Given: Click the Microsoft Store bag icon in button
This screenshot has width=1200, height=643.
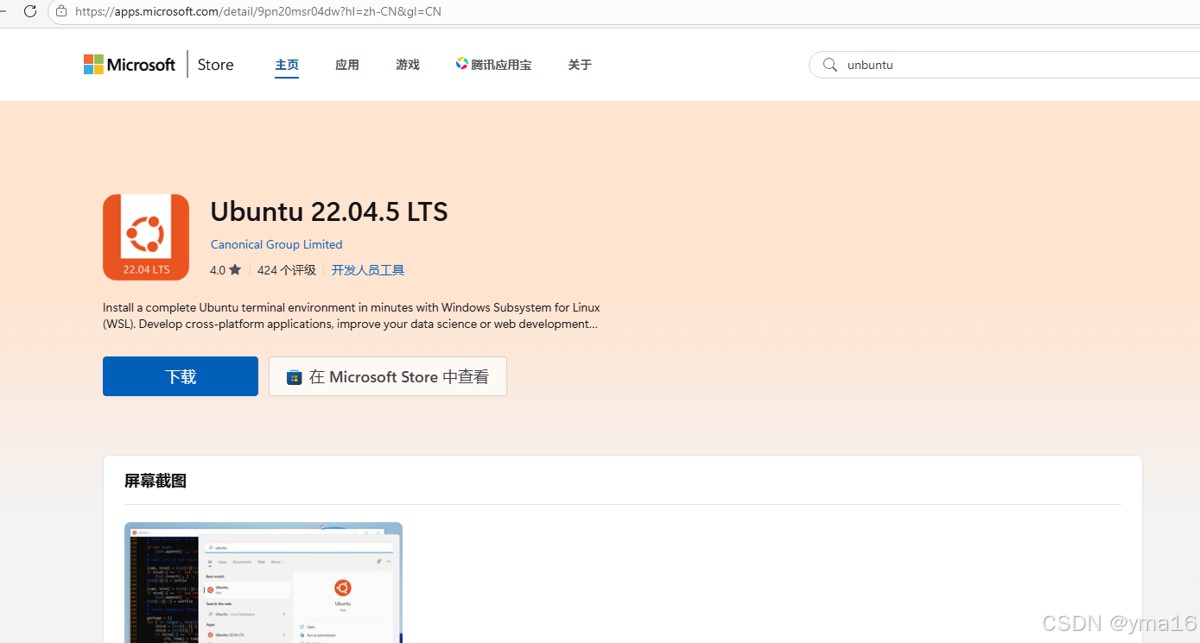Looking at the screenshot, I should pos(294,377).
